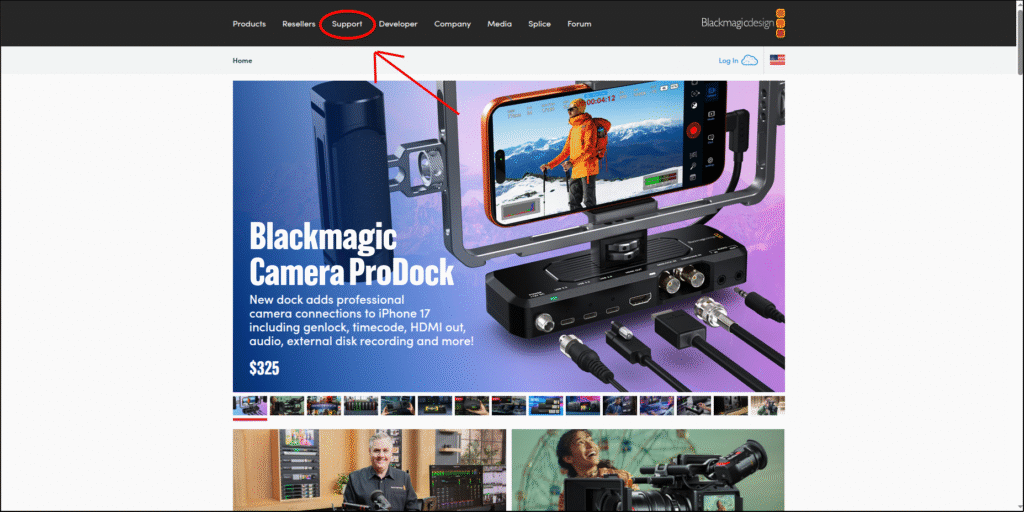This screenshot has width=1024, height=512.
Task: Open the promo image with the man at desk
Action: (368, 470)
